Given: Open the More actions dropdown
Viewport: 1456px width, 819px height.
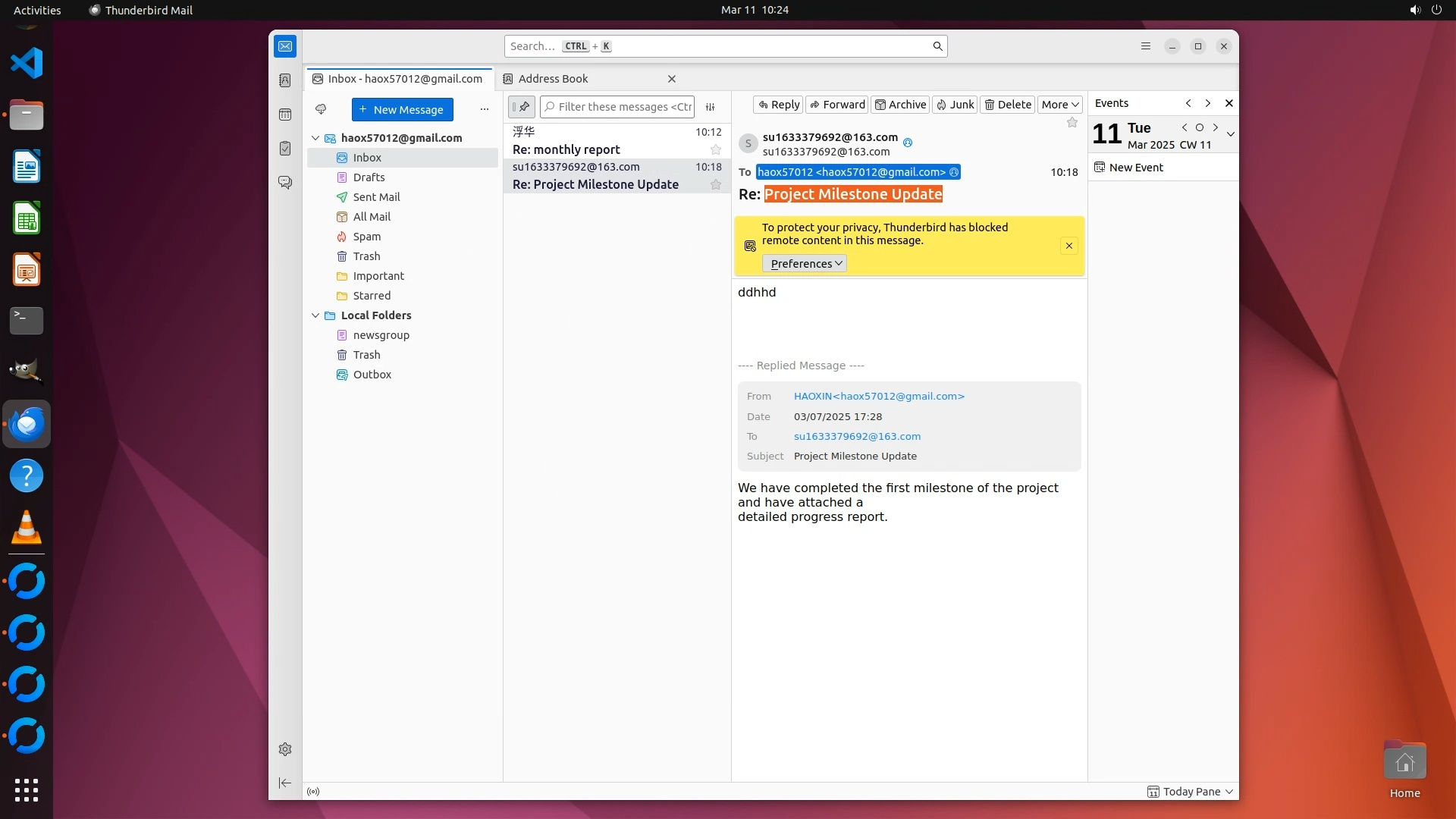Looking at the screenshot, I should click(x=1059, y=105).
